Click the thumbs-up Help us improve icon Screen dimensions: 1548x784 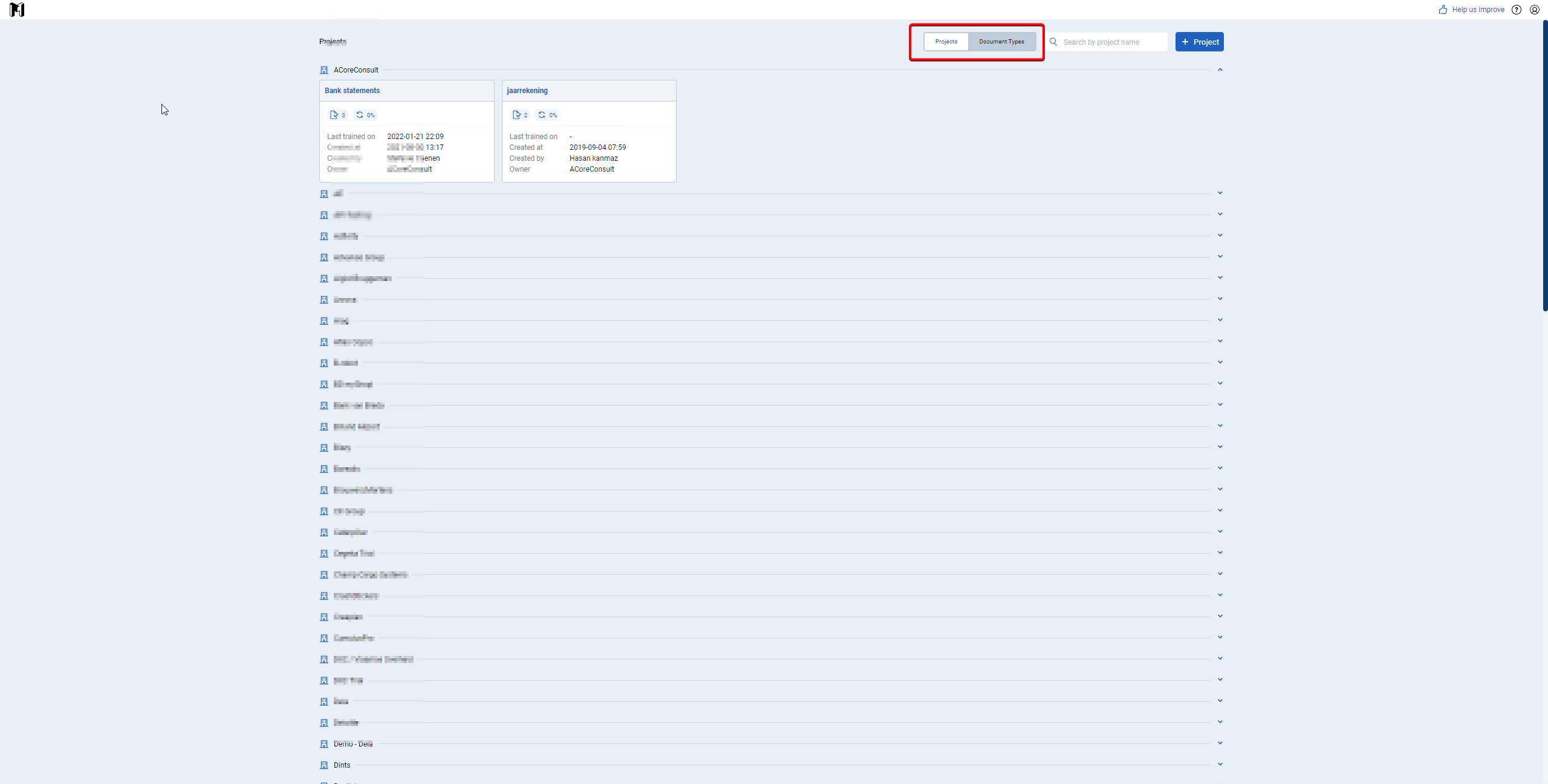1443,10
